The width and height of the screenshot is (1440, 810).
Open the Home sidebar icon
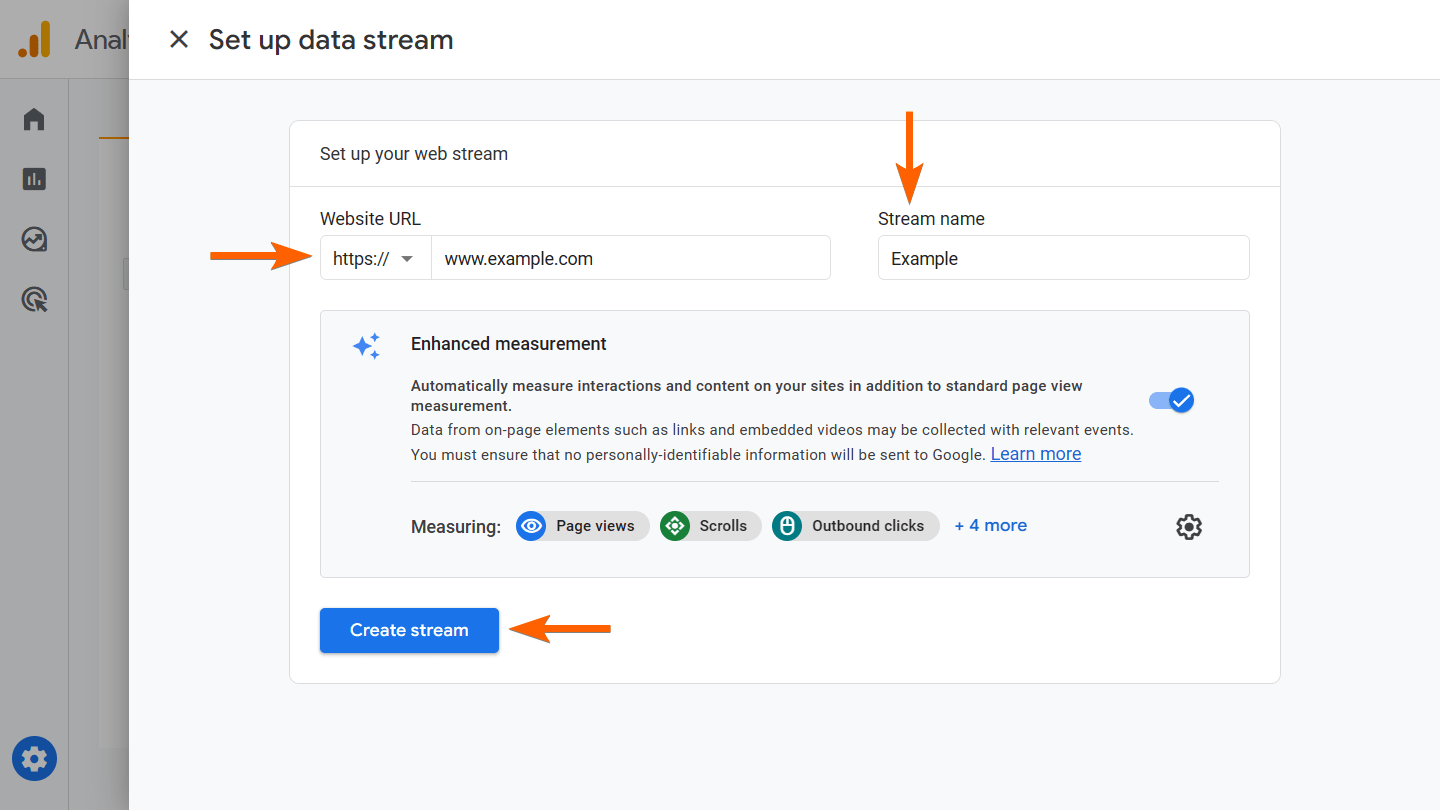pos(34,120)
